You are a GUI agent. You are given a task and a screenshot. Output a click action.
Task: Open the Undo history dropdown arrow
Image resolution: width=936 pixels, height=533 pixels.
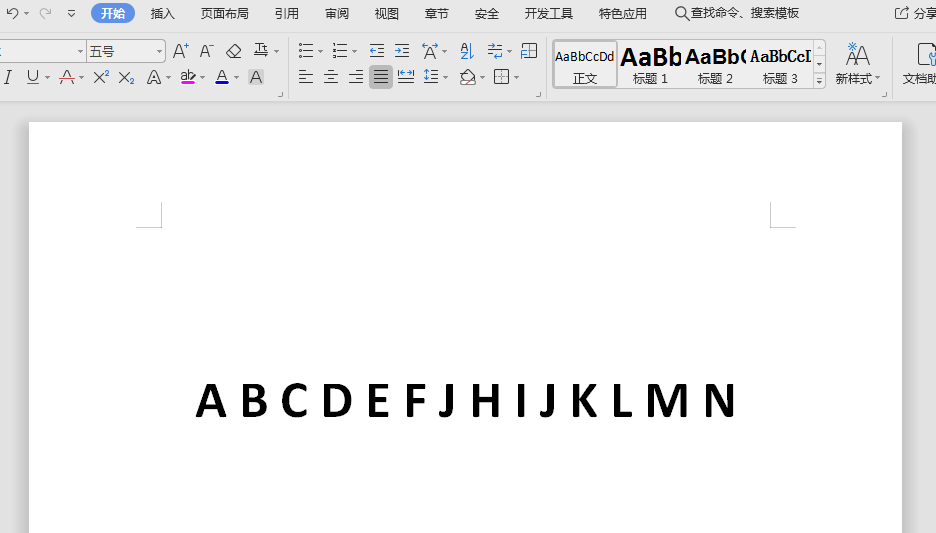pos(26,13)
